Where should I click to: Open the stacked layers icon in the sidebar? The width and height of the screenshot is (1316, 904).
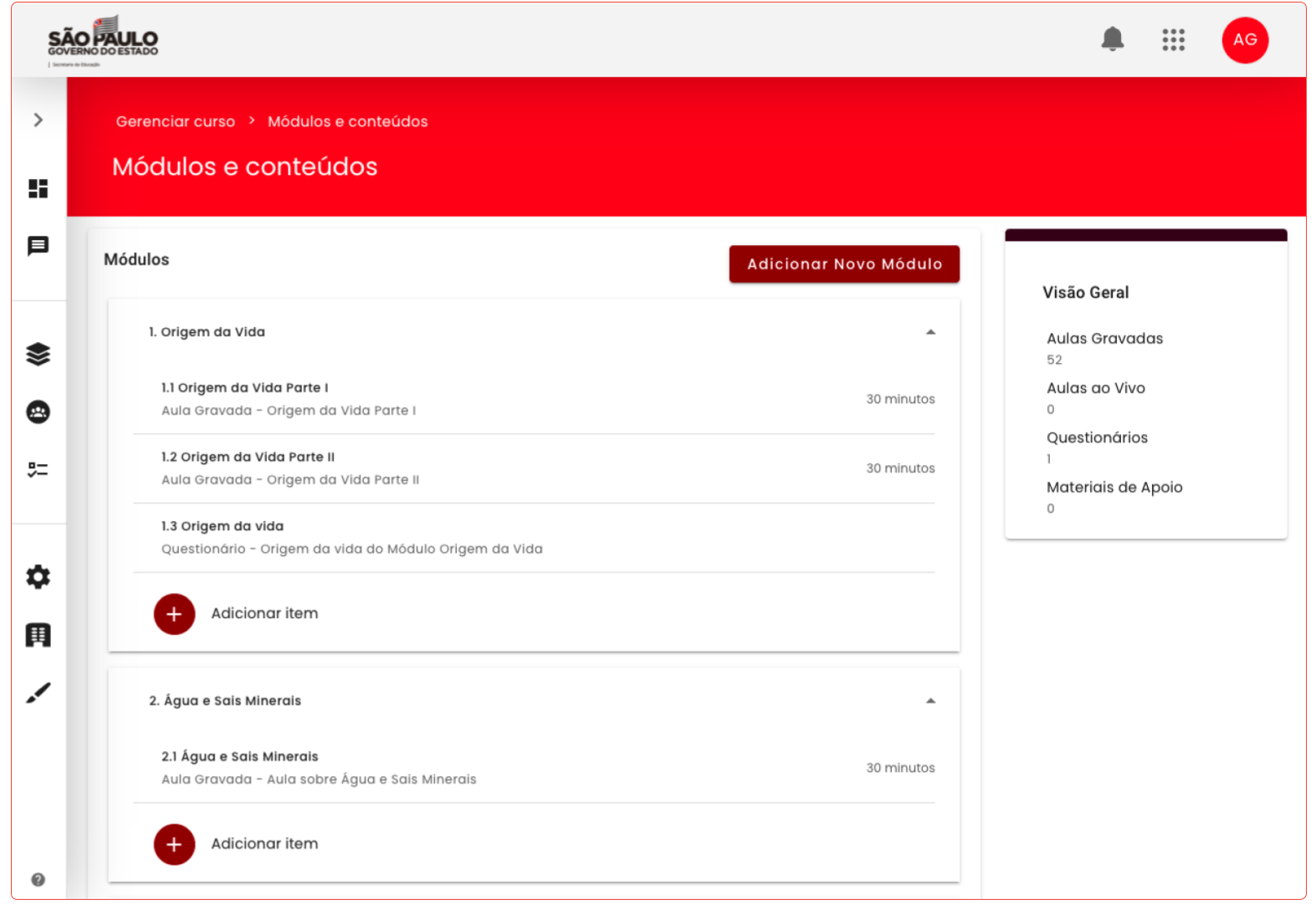[x=38, y=355]
